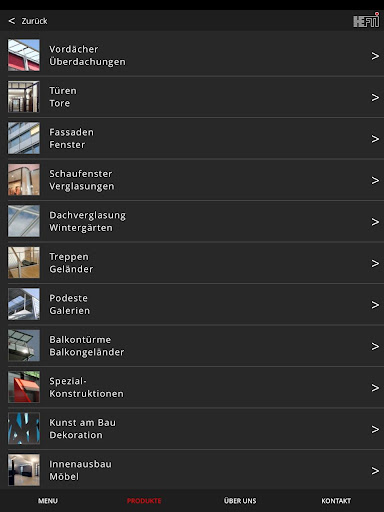The height and width of the screenshot is (512, 384).
Task: Choose the Treppen Geländer category text
Action: coord(71,263)
